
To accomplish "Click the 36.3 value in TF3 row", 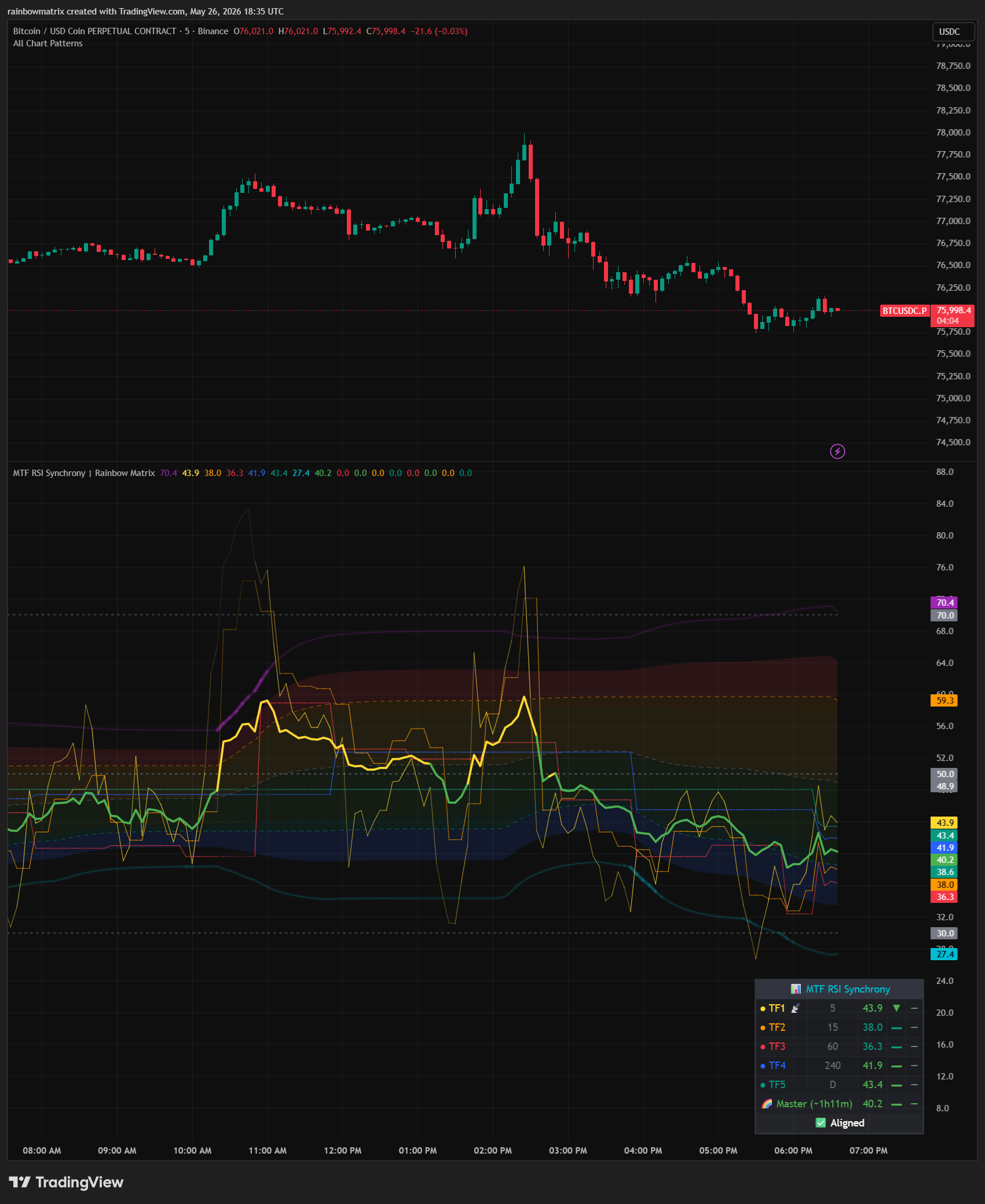I will pyautogui.click(x=873, y=1046).
